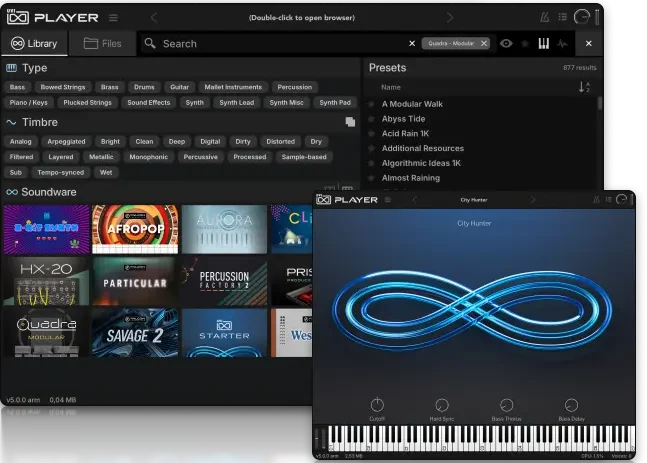Select the Piano / Keys type tag
647x463 pixels.
pyautogui.click(x=28, y=102)
